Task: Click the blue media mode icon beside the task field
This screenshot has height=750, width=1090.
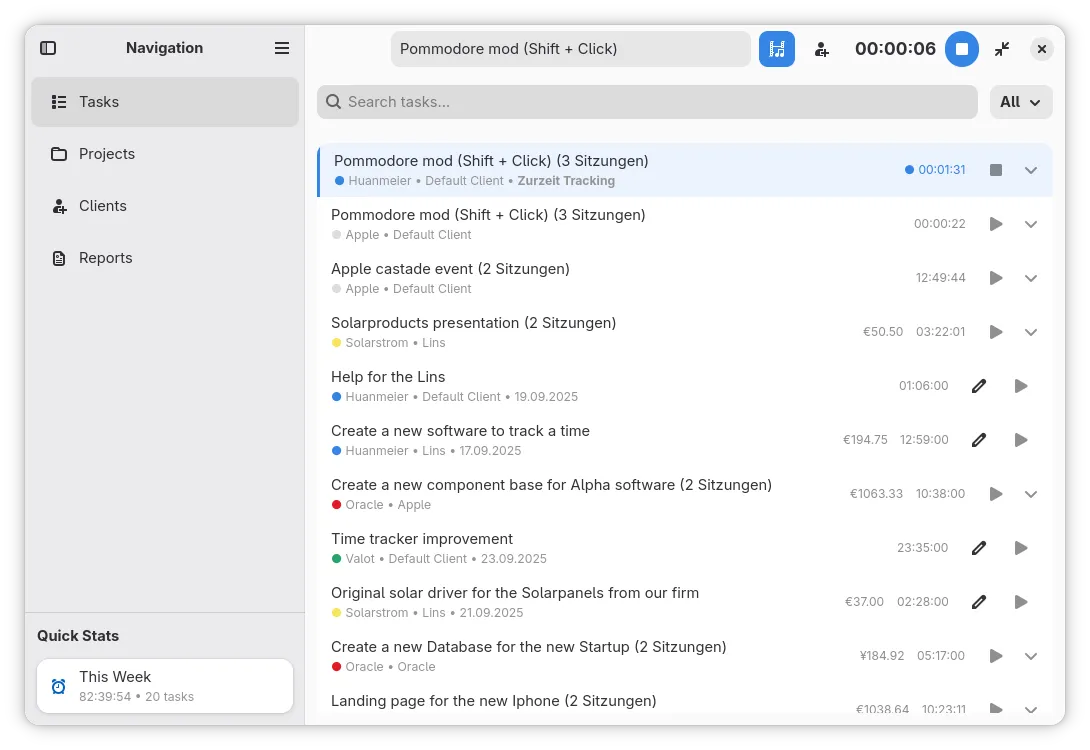Action: click(x=777, y=48)
